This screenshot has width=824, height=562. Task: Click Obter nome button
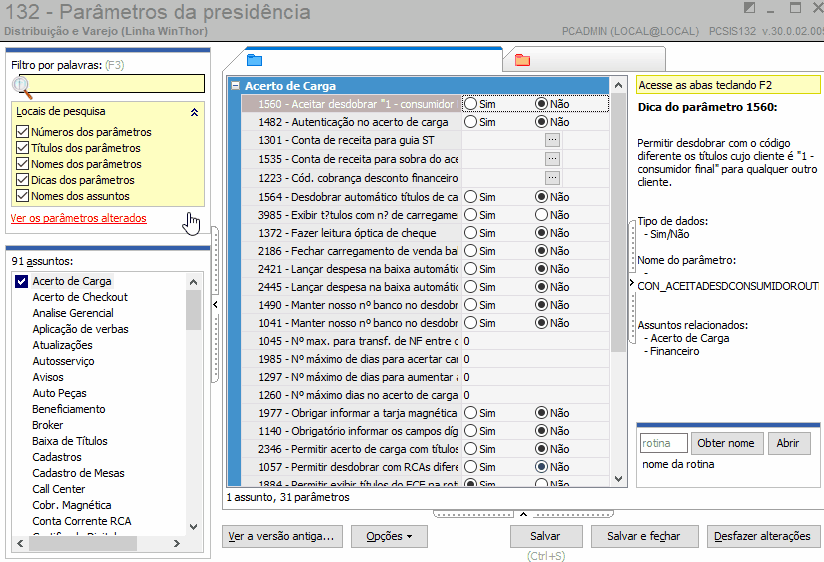(726, 443)
